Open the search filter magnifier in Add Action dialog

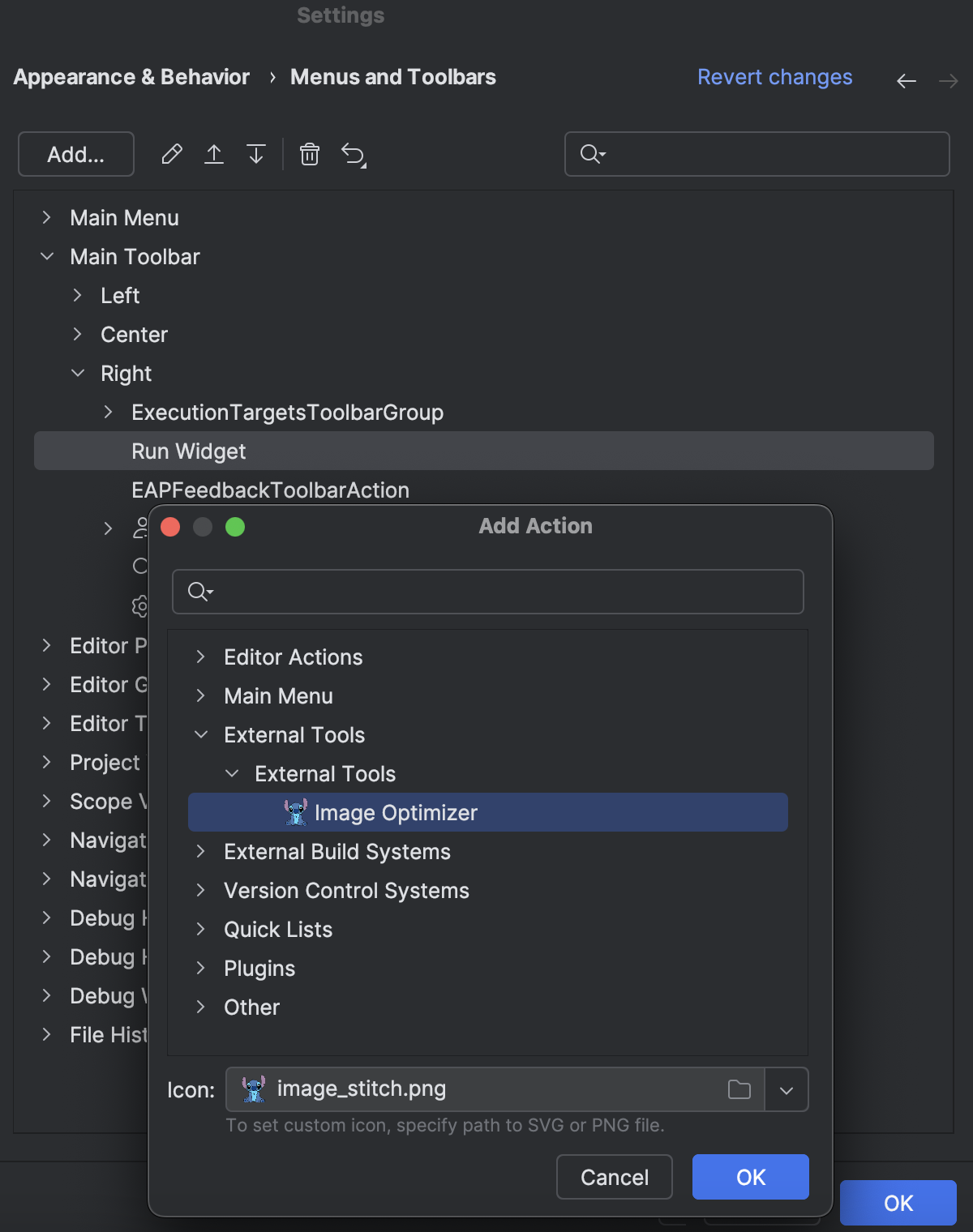pos(198,592)
